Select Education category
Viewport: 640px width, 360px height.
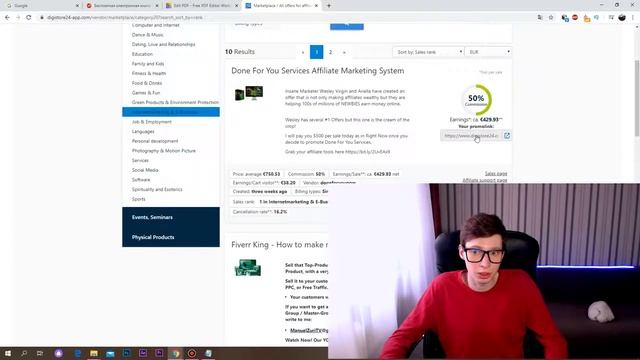[142, 54]
